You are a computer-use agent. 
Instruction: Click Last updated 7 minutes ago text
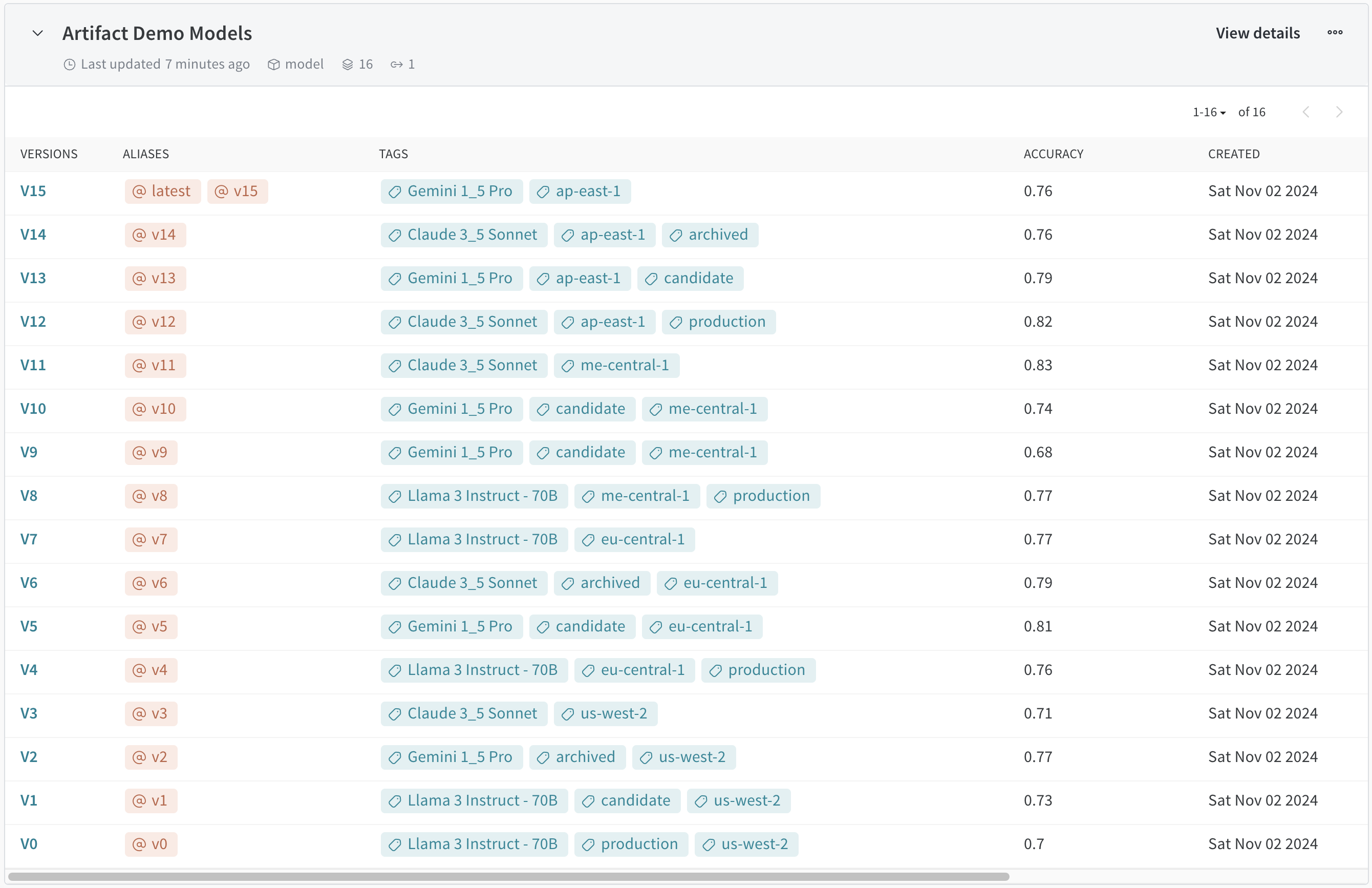pos(165,64)
